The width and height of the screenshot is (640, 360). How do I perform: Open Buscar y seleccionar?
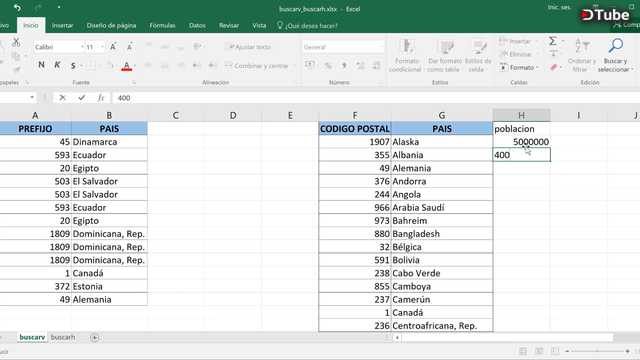(615, 56)
